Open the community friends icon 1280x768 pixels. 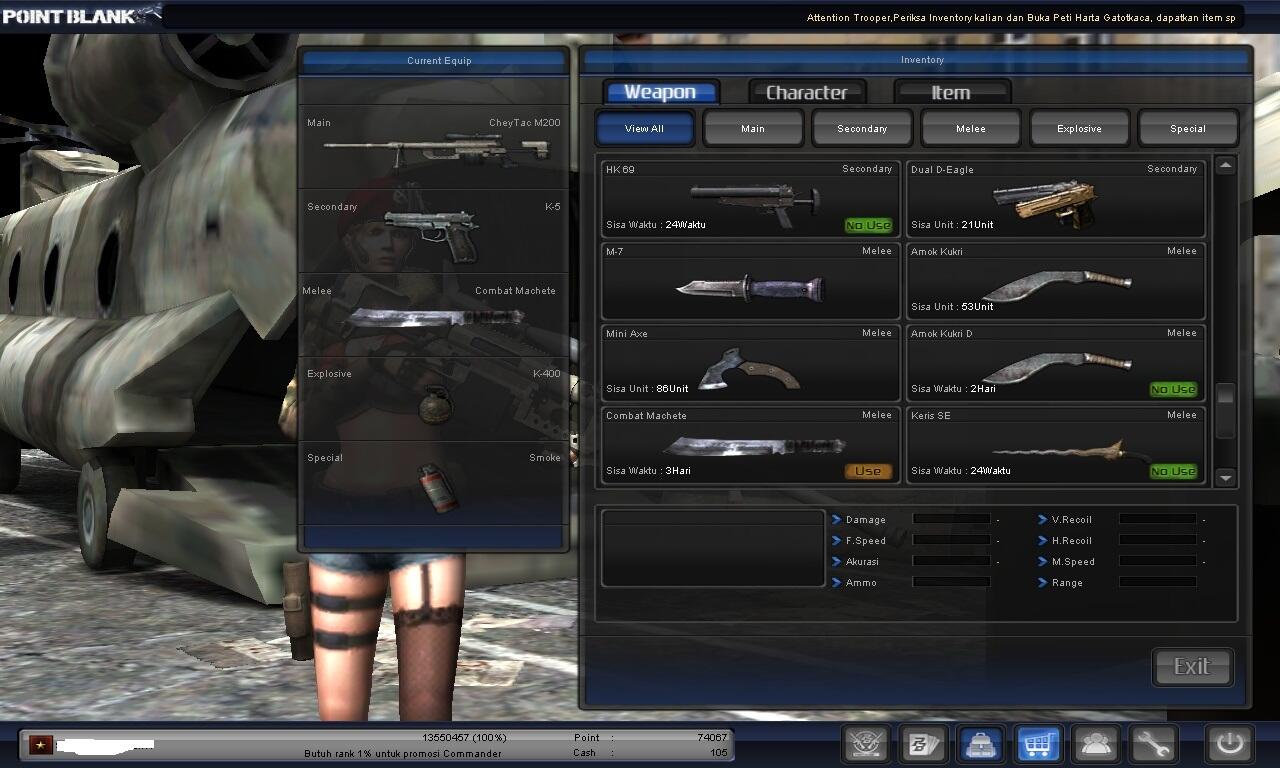click(1096, 744)
